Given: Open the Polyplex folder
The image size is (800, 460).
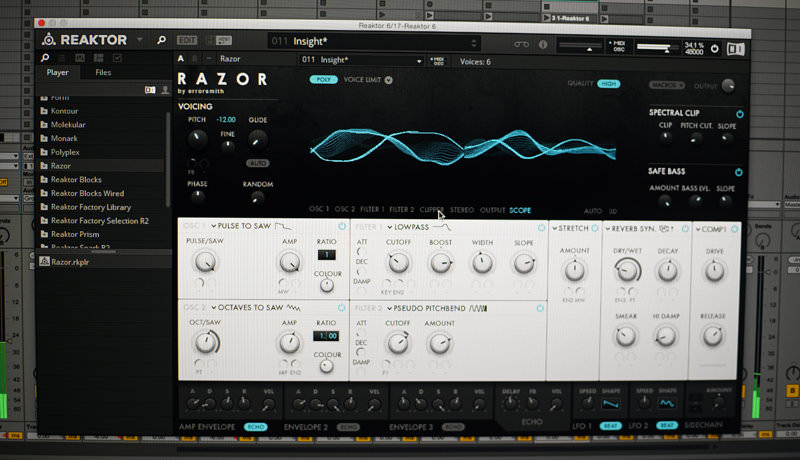Looking at the screenshot, I should pos(65,152).
